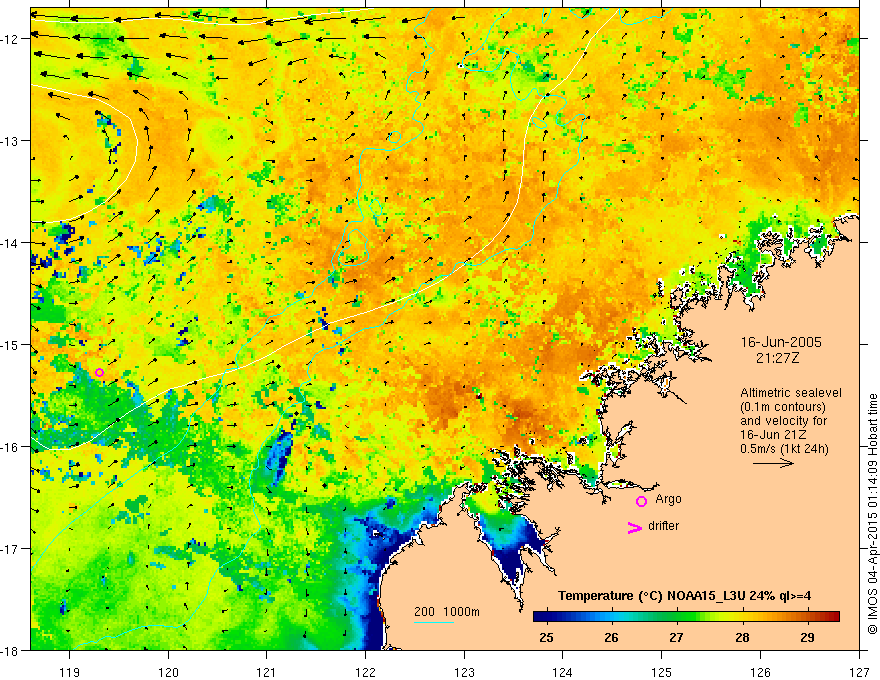Click the latitude axis label -18
This screenshot has height=680, width=880.
10,650
